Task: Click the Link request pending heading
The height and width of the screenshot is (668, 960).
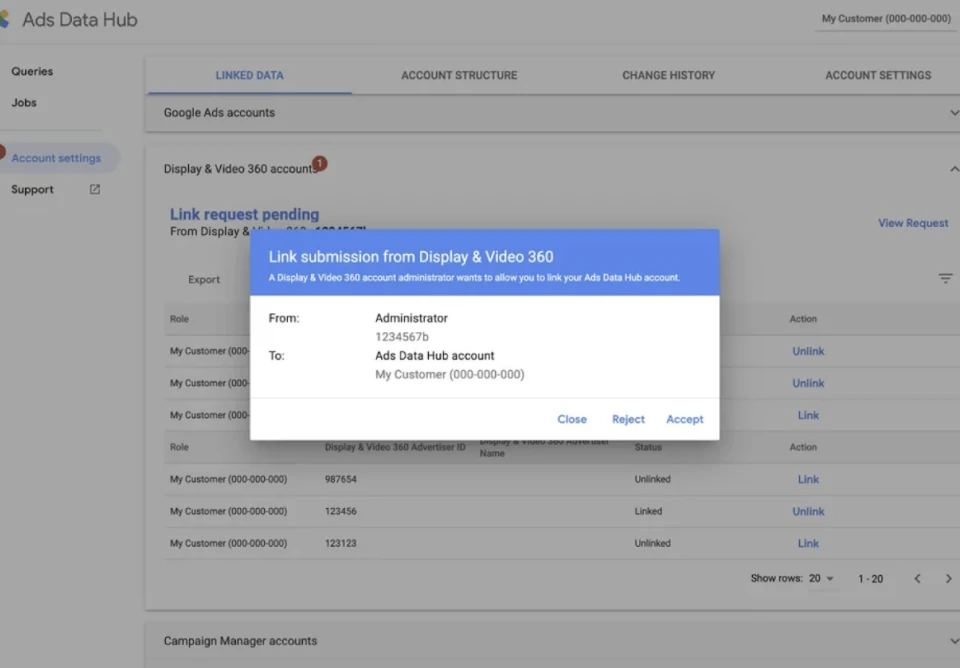Action: point(244,214)
